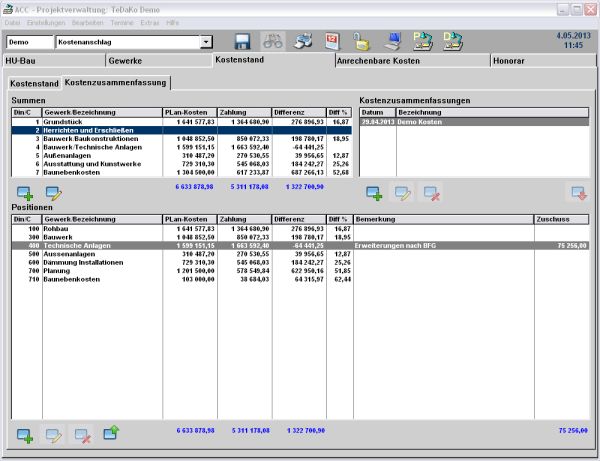This screenshot has width=600, height=461.
Task: Add a new Kostenzusammenfassung entry
Action: [375, 193]
